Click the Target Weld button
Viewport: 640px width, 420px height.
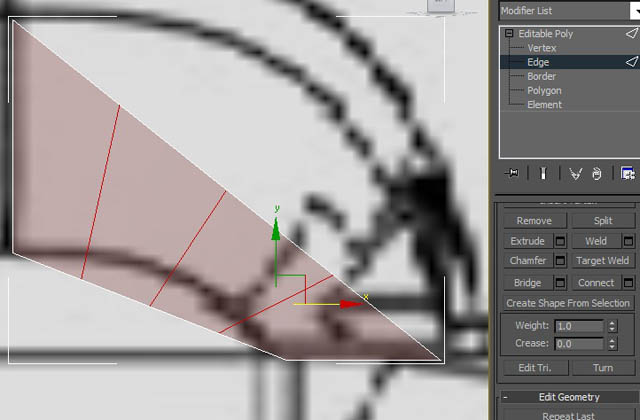[x=603, y=260]
